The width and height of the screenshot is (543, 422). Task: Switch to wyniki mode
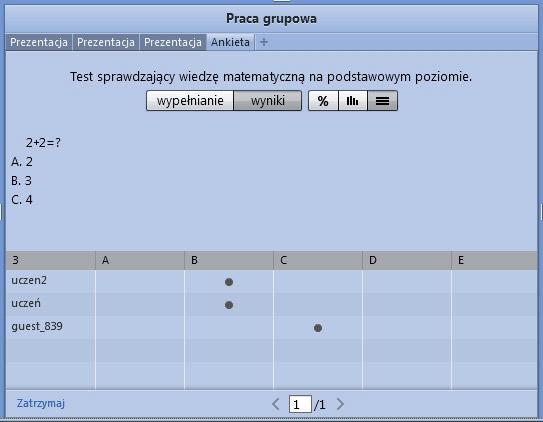pos(268,101)
